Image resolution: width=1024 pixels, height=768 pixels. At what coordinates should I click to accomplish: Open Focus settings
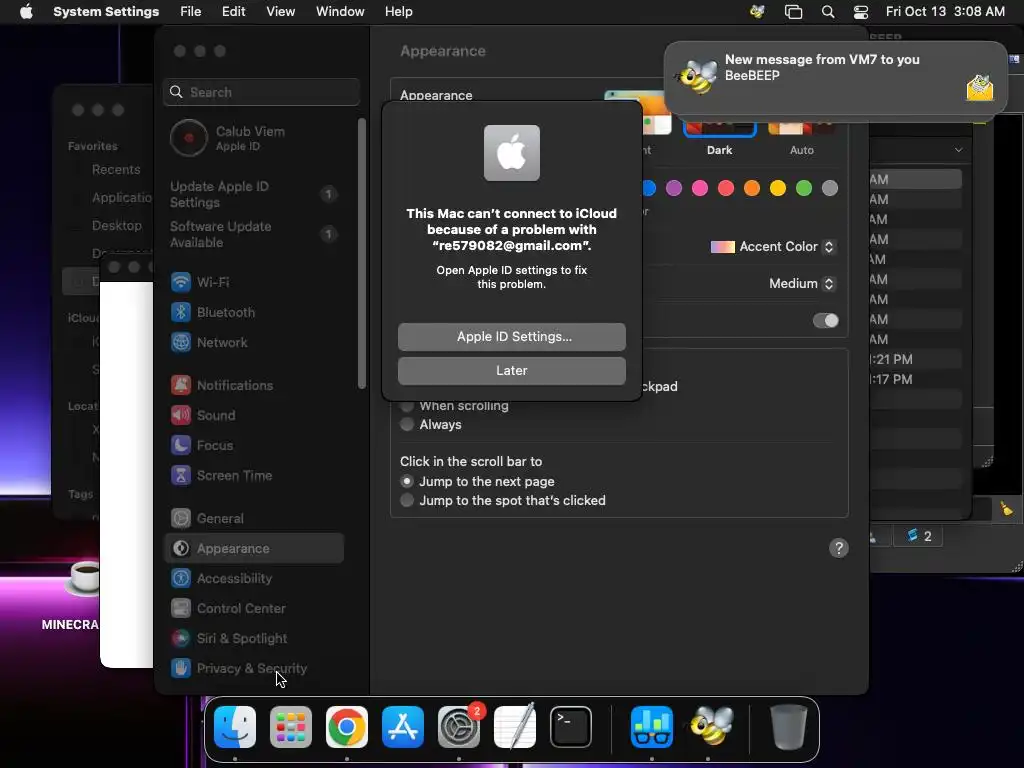[x=255, y=445]
